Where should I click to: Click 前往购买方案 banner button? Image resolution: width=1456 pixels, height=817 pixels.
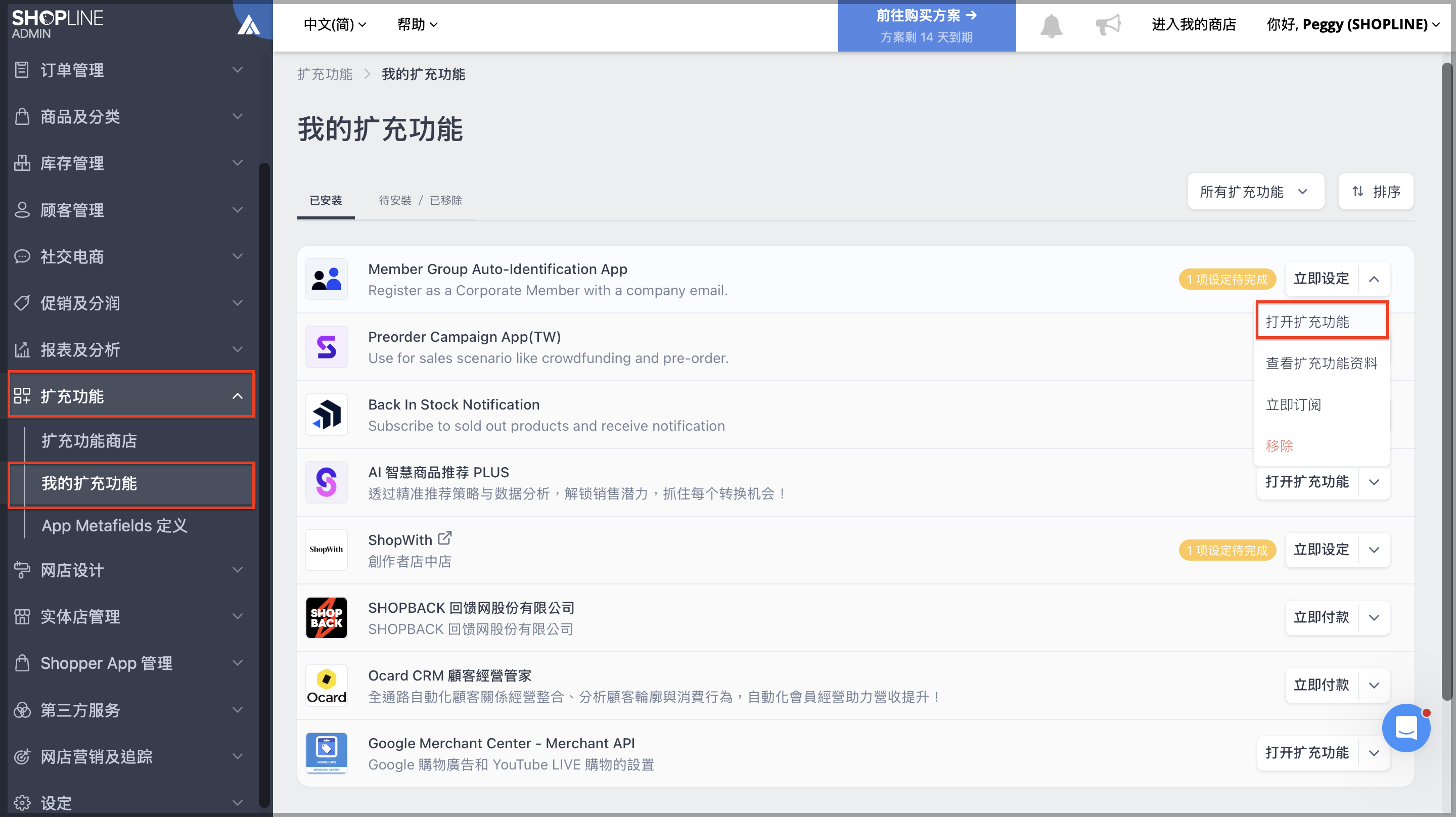click(926, 26)
